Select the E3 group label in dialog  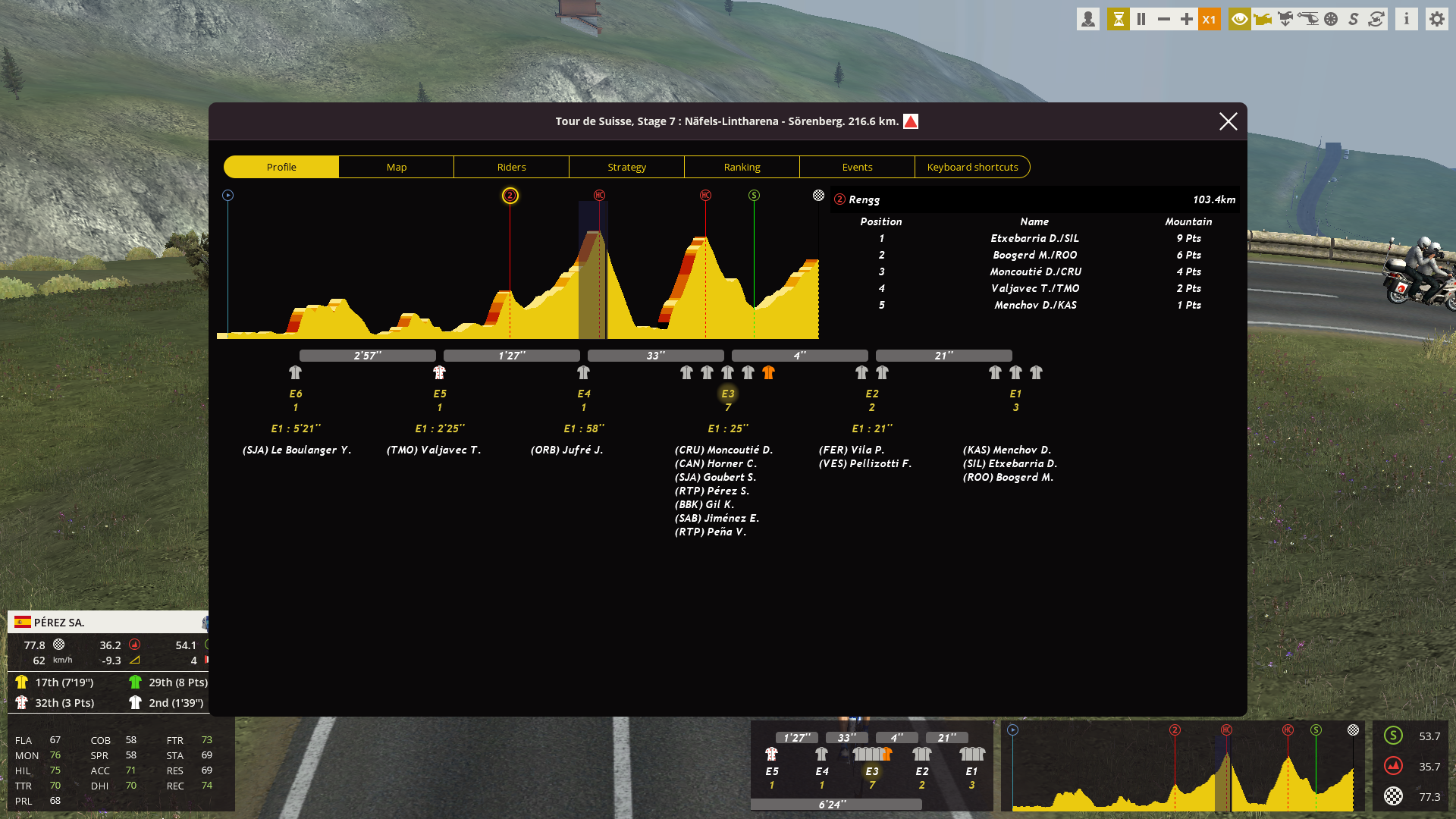click(x=728, y=394)
